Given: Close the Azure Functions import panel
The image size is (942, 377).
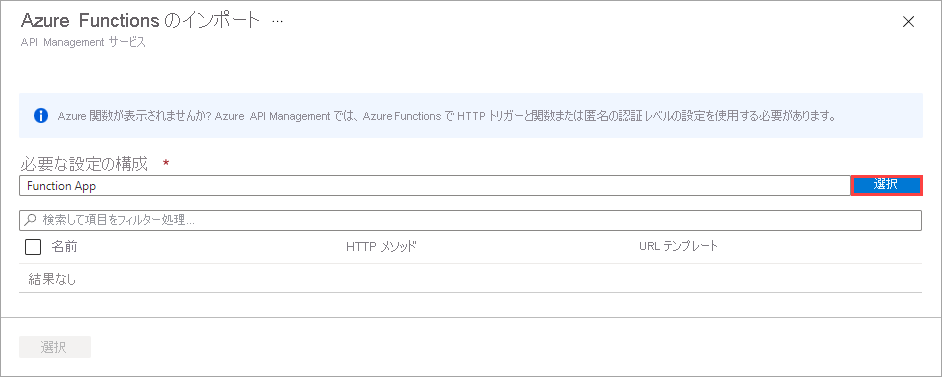Looking at the screenshot, I should (908, 22).
